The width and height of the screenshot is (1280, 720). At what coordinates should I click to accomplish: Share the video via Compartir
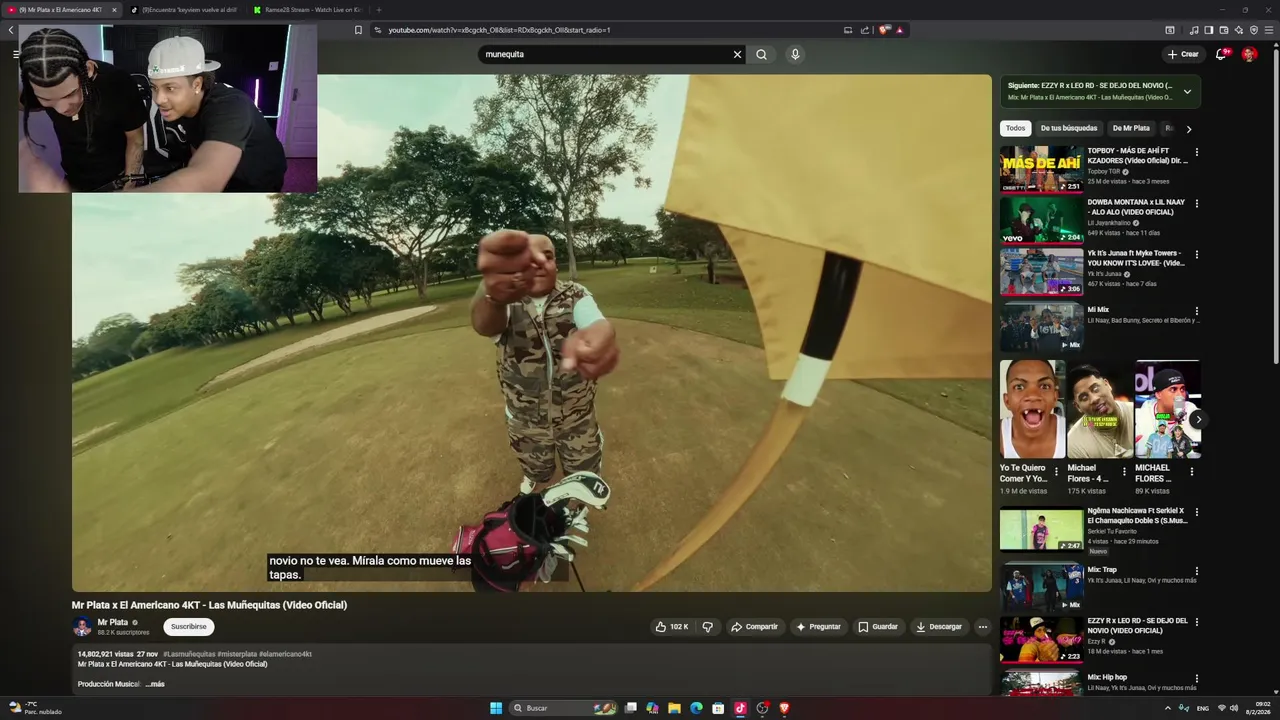pos(754,627)
